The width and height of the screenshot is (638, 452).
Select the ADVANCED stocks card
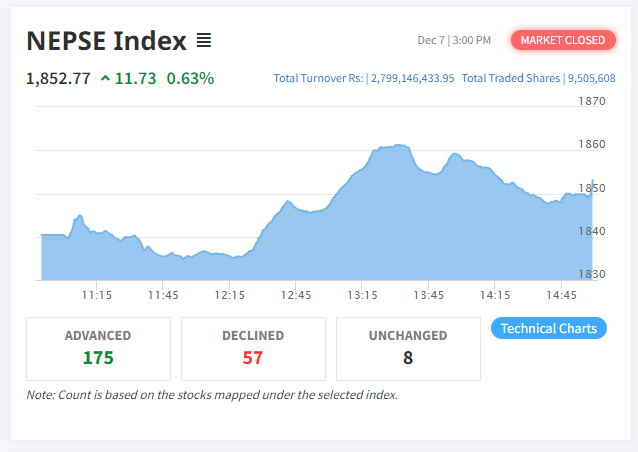coord(98,348)
